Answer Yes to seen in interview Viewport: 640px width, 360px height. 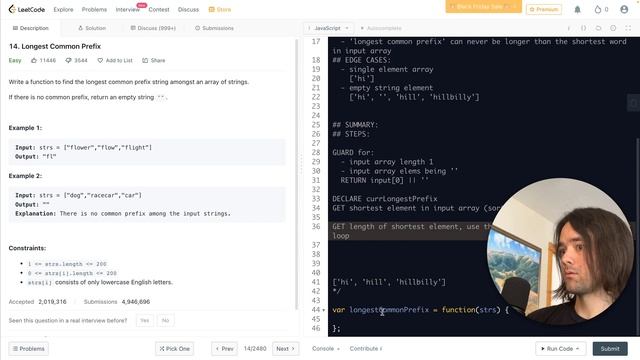(145, 320)
